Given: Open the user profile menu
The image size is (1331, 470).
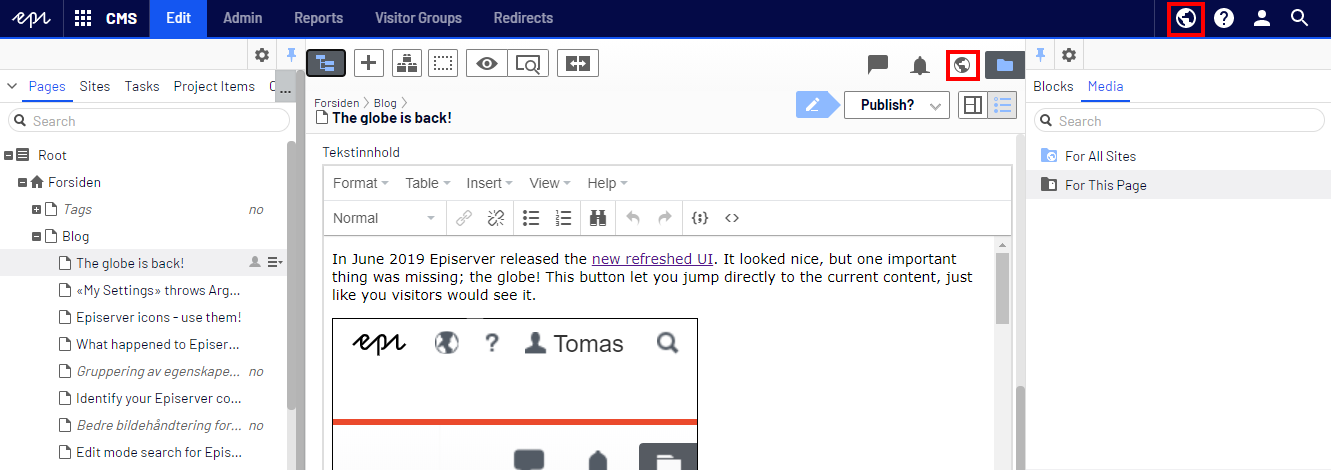Looking at the screenshot, I should 1262,18.
